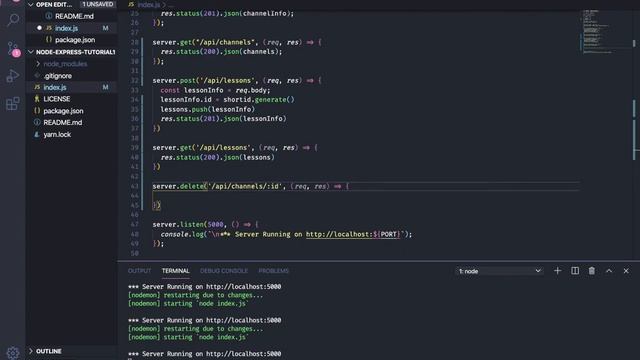Click line 47 server.listen(5000
The width and height of the screenshot is (640, 360).
click(206, 224)
